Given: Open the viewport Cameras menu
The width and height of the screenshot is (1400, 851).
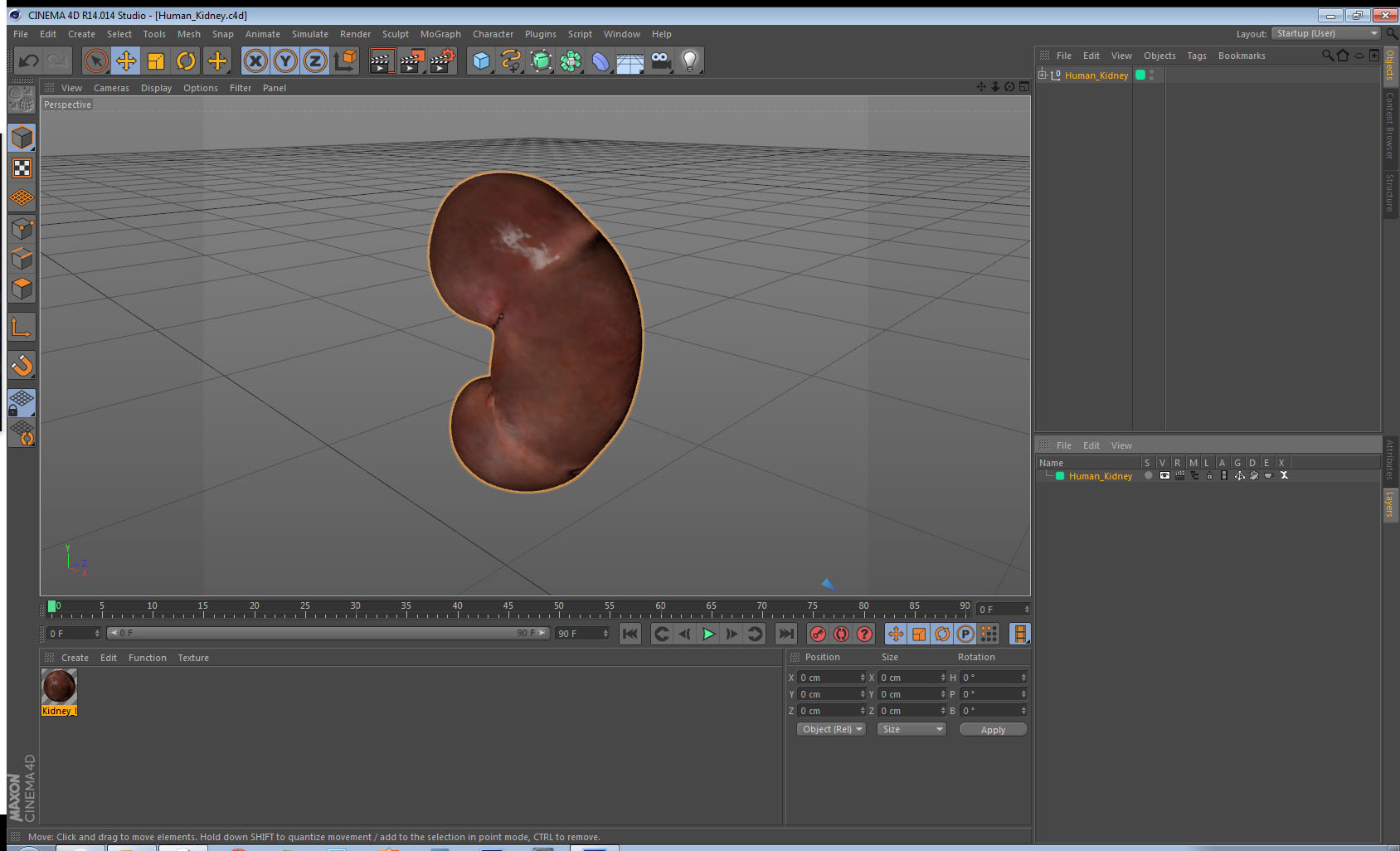Looking at the screenshot, I should click(111, 88).
